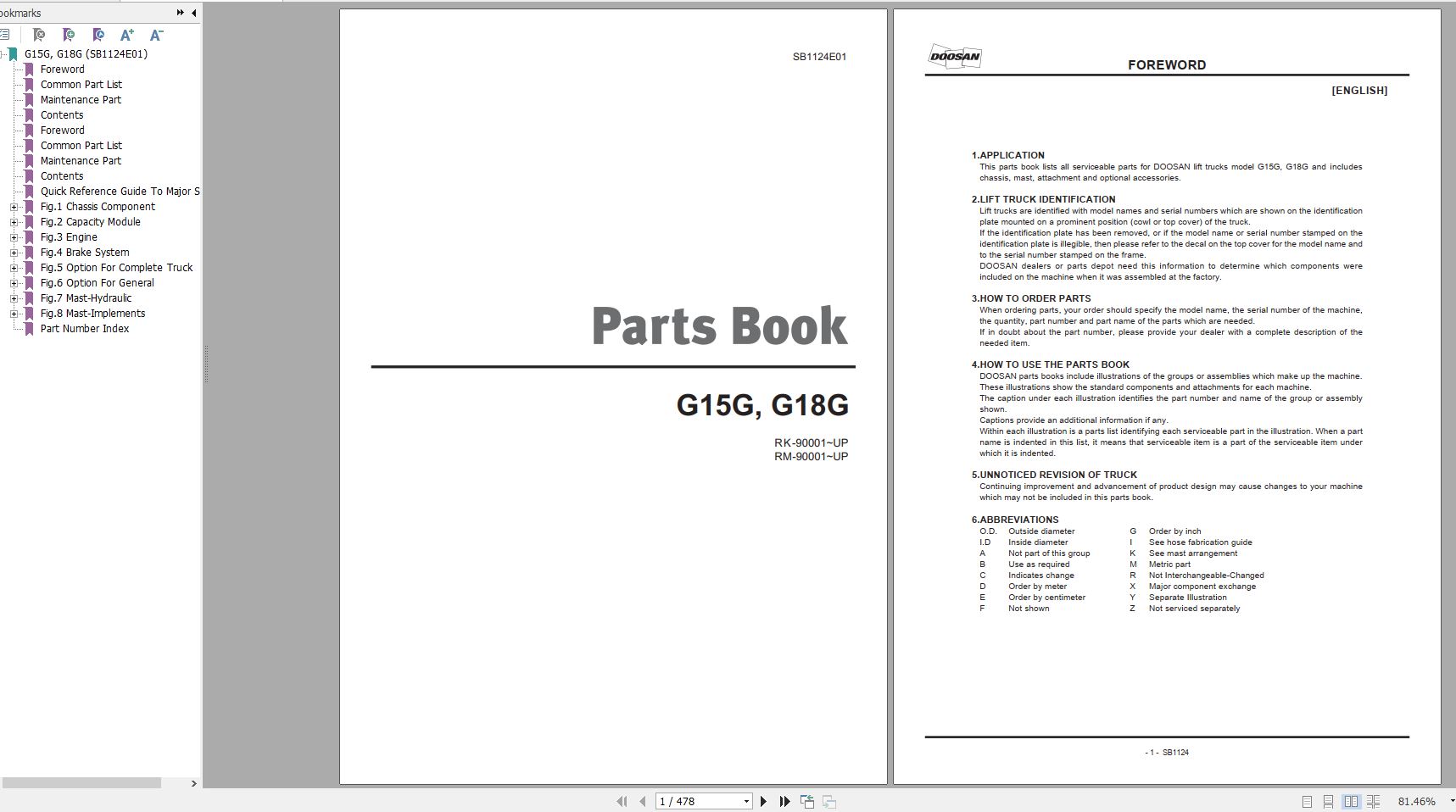The width and height of the screenshot is (1456, 812).
Task: Open Fig.1 Chassis Component bookmark
Action: click(x=98, y=207)
